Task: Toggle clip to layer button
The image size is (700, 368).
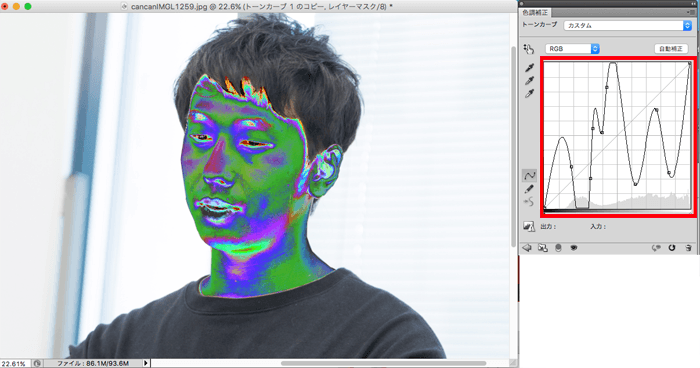Action: click(x=558, y=248)
